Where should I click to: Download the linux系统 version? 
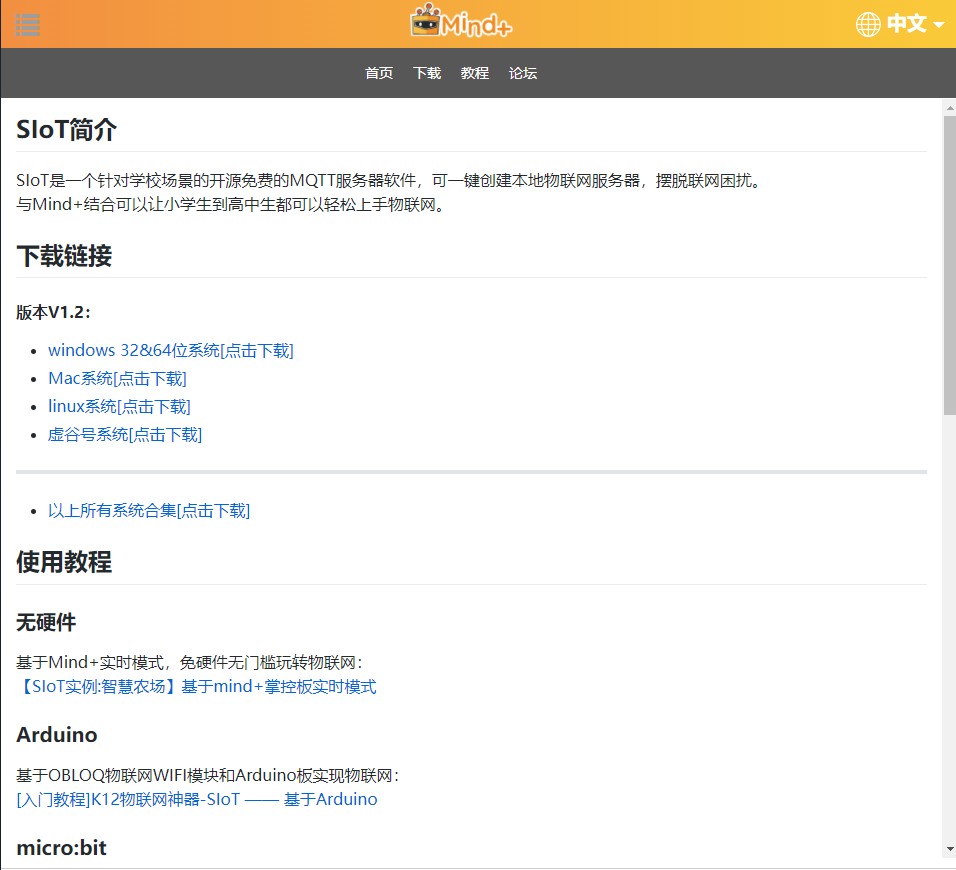[120, 407]
